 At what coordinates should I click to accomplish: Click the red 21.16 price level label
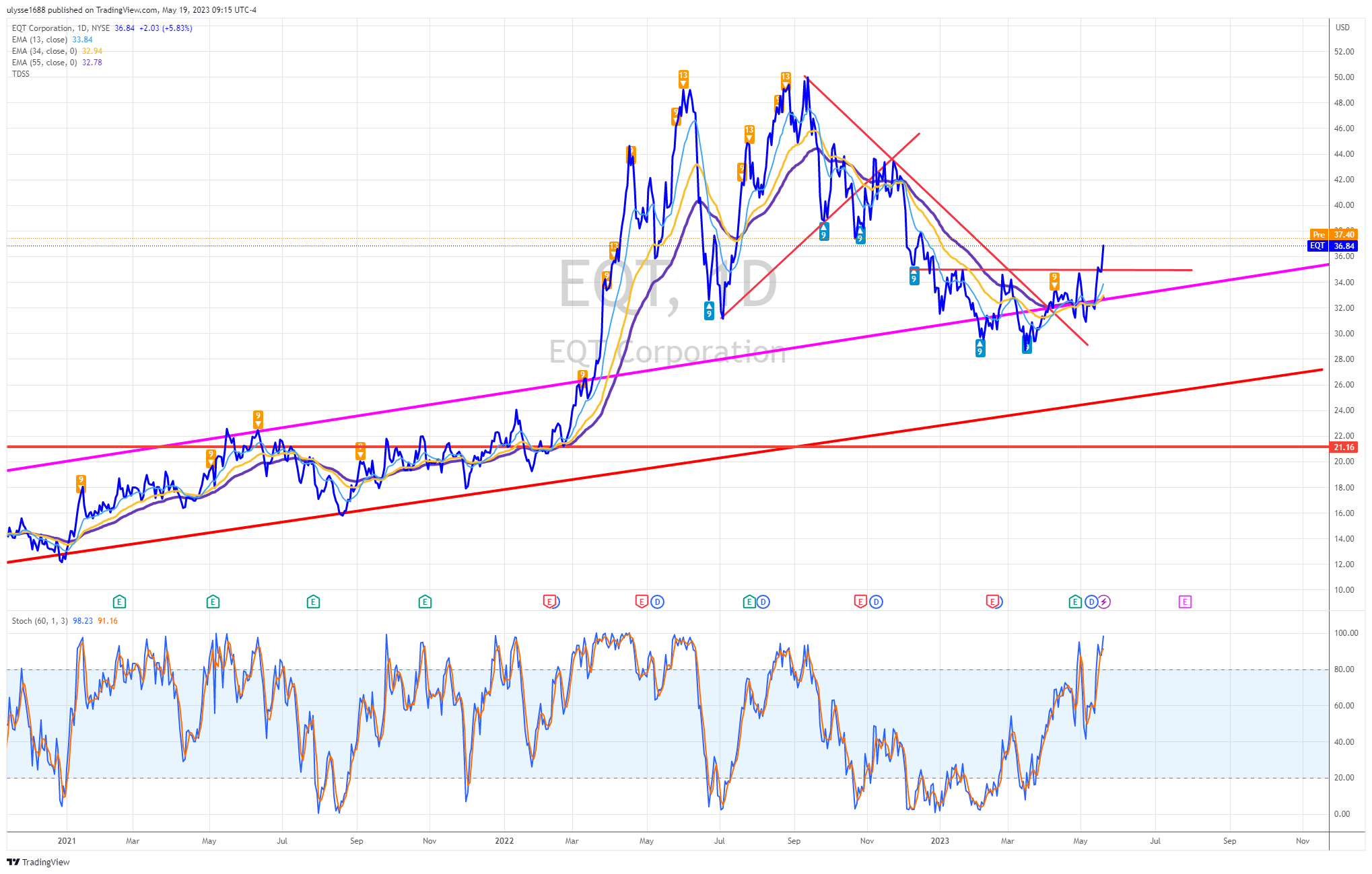point(1344,447)
